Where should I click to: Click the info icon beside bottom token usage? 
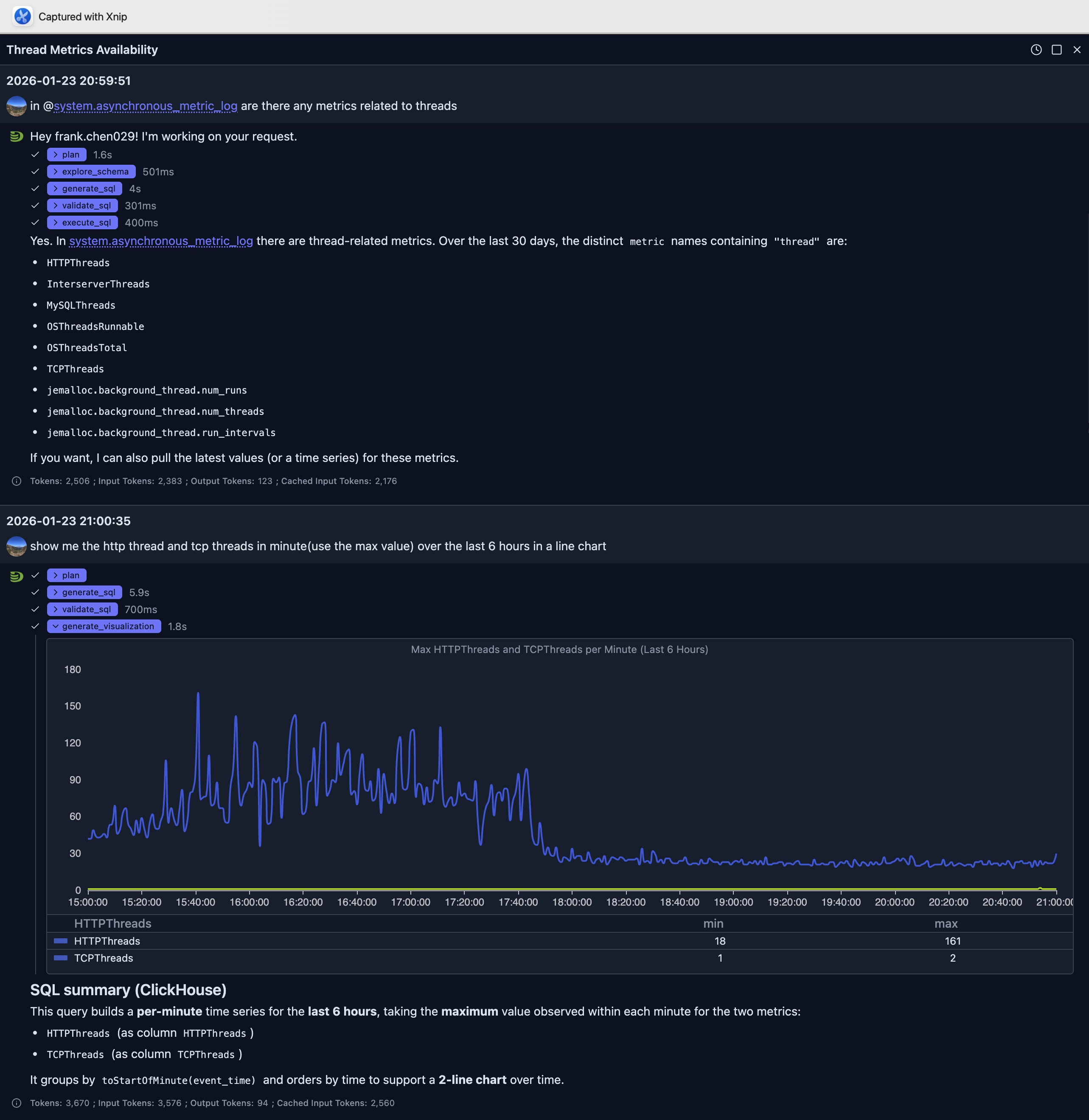click(16, 1103)
